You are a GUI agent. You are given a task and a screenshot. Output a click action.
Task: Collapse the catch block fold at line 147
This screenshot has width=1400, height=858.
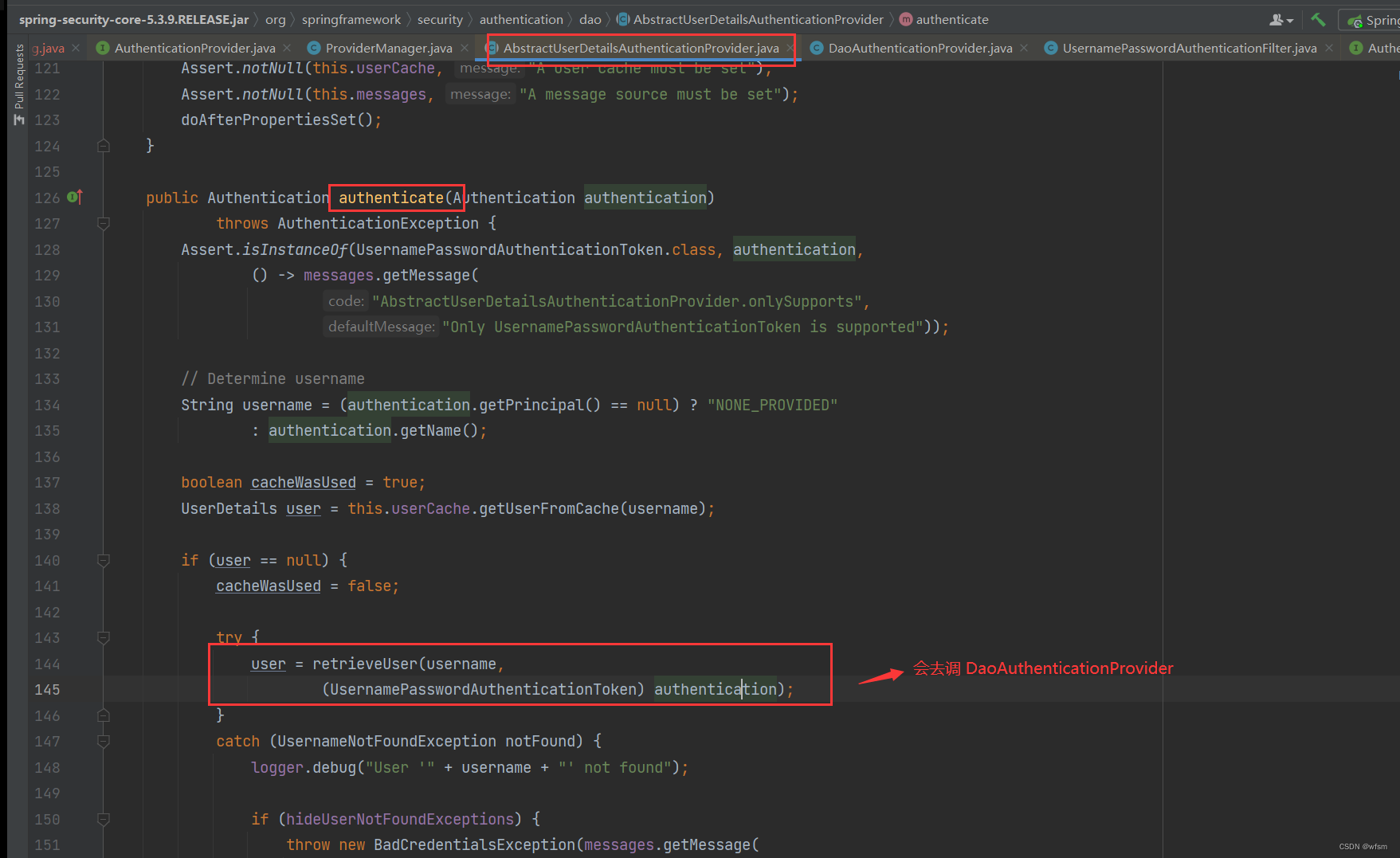click(x=104, y=742)
